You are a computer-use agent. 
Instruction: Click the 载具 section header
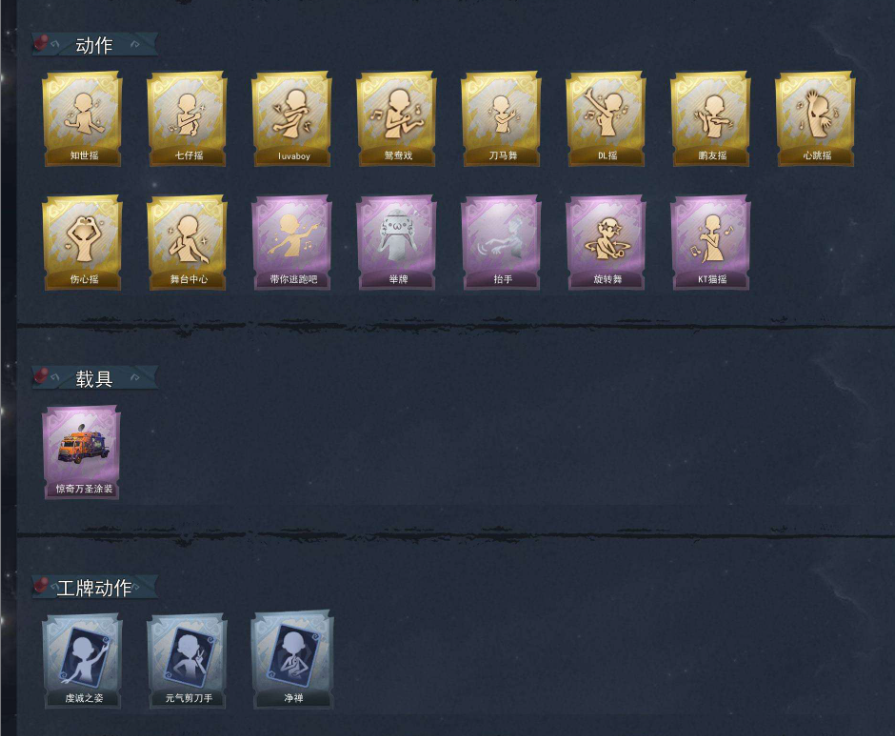(x=95, y=378)
